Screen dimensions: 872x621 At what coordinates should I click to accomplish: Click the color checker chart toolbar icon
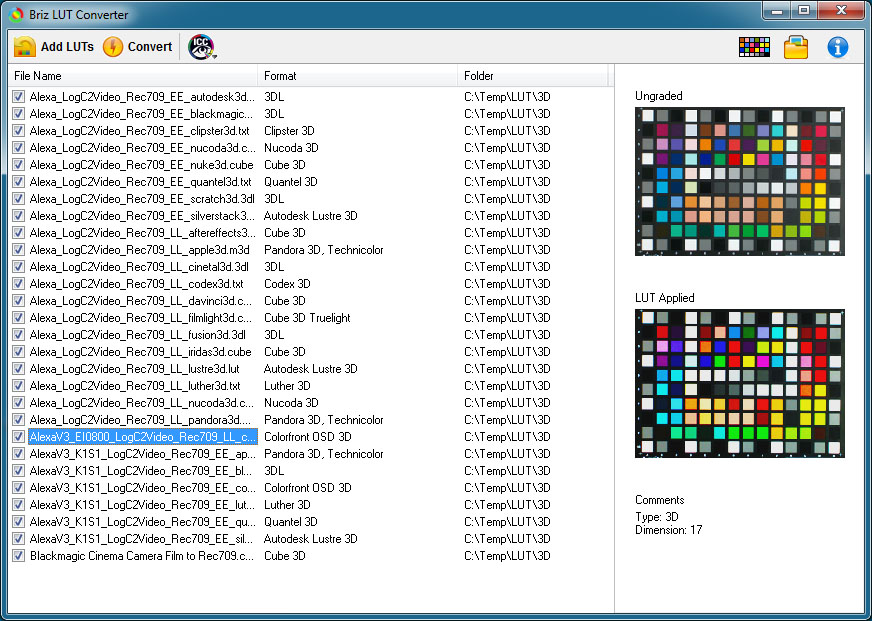point(755,47)
